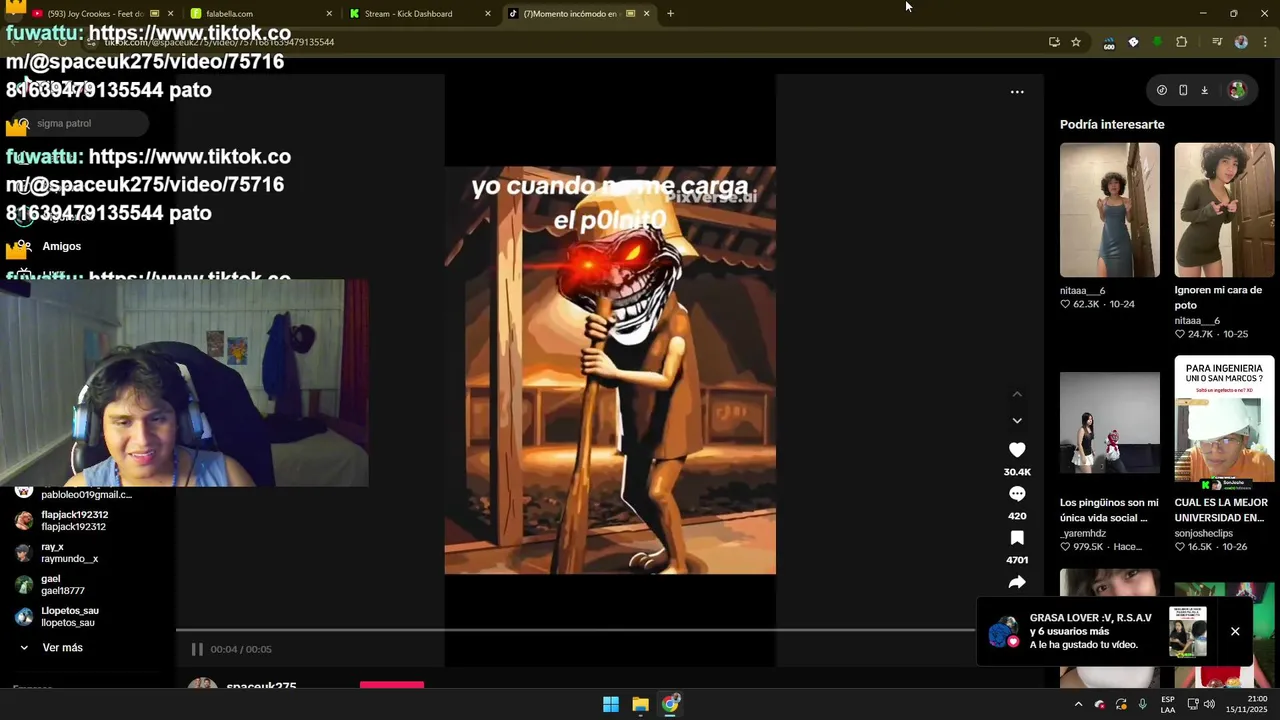
Task: Dismiss the GRASA LOVER notification popup
Action: (x=1235, y=631)
